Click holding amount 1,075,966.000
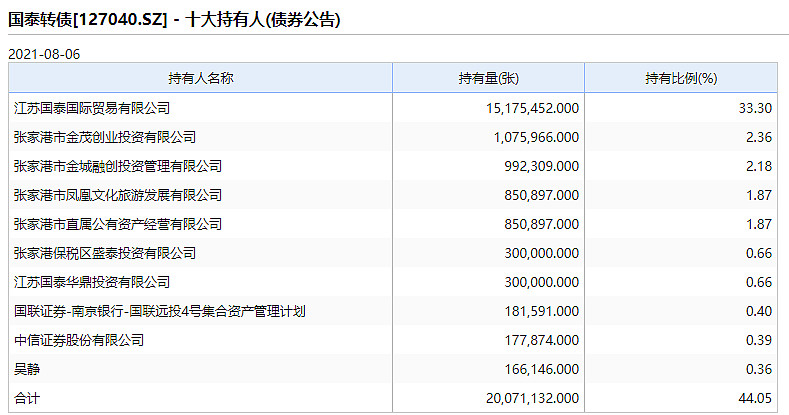Screen dimensions: 789x415 pyautogui.click(x=536, y=137)
